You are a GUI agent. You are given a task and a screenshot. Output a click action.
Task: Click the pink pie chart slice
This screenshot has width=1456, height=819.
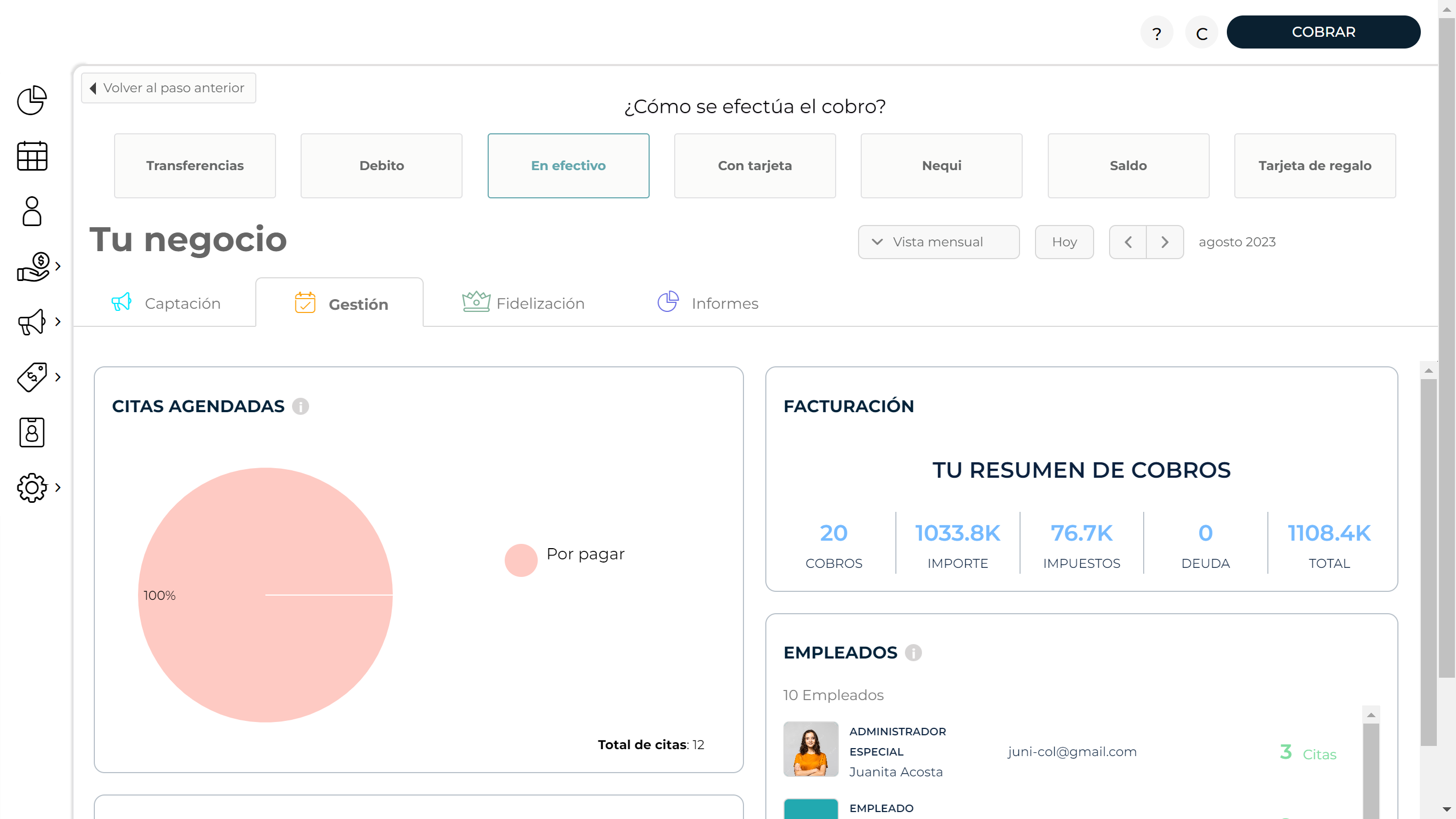(265, 595)
